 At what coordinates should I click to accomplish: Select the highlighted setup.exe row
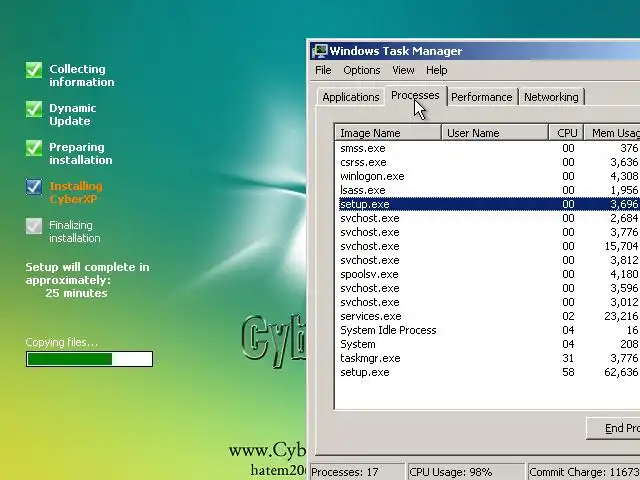[x=489, y=204]
